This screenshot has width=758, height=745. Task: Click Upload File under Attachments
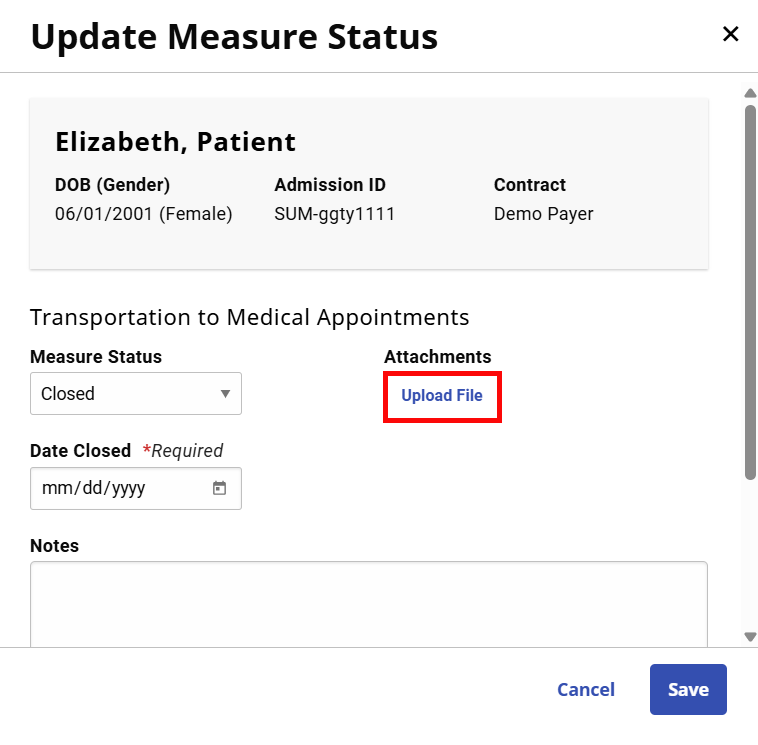coord(442,396)
